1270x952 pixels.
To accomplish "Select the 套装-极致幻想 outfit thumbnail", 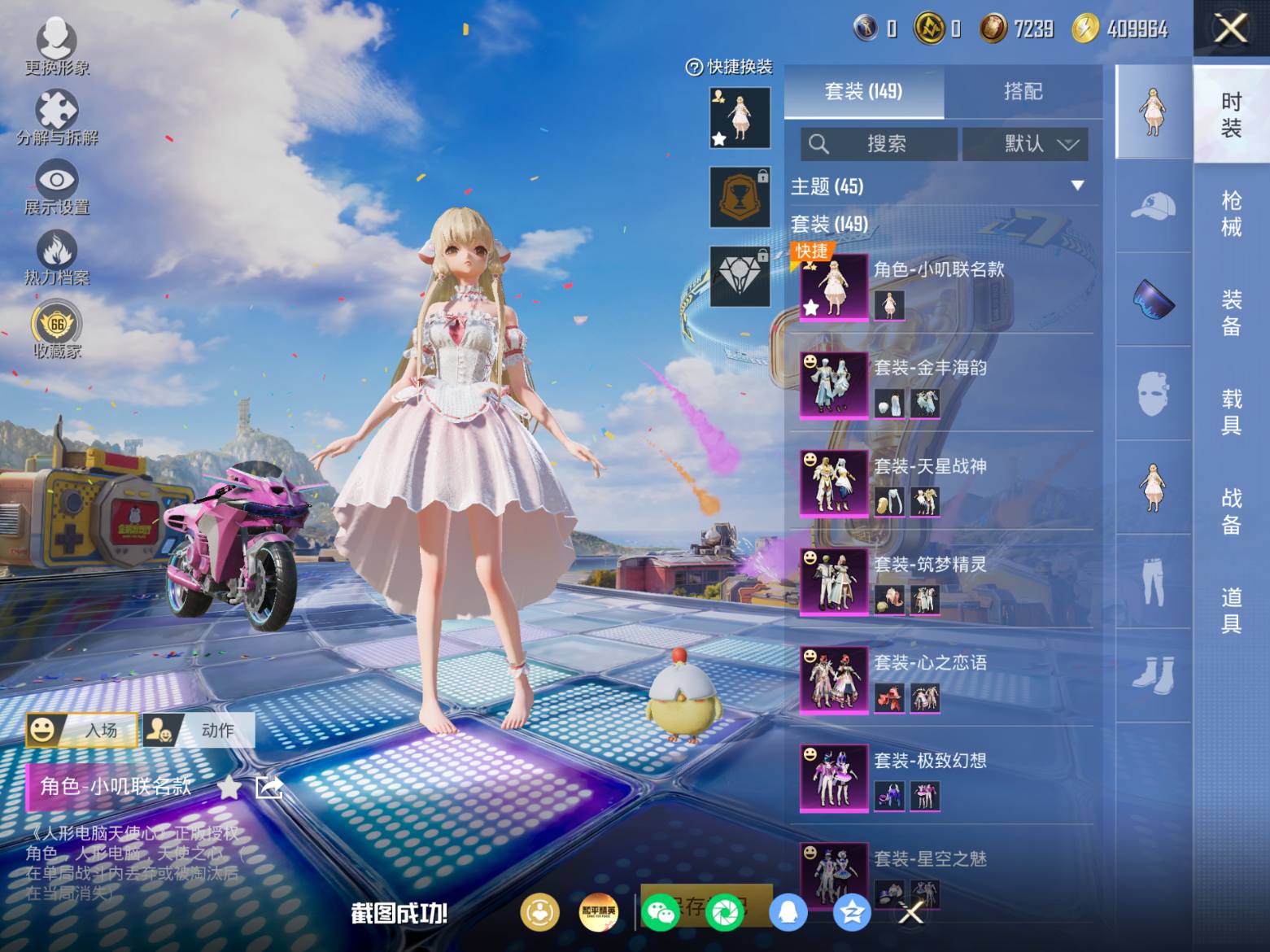I will point(834,778).
